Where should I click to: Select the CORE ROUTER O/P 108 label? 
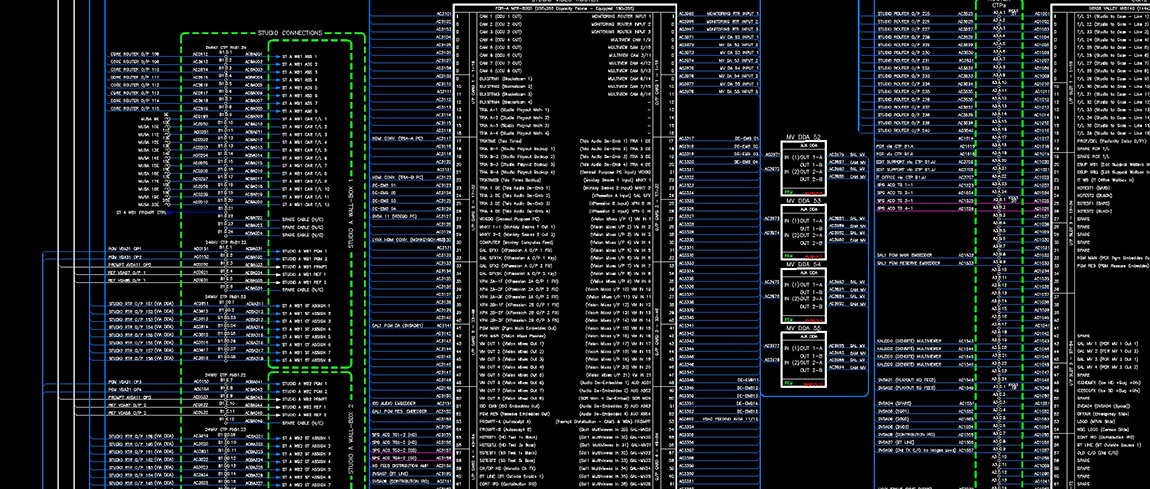pyautogui.click(x=134, y=61)
